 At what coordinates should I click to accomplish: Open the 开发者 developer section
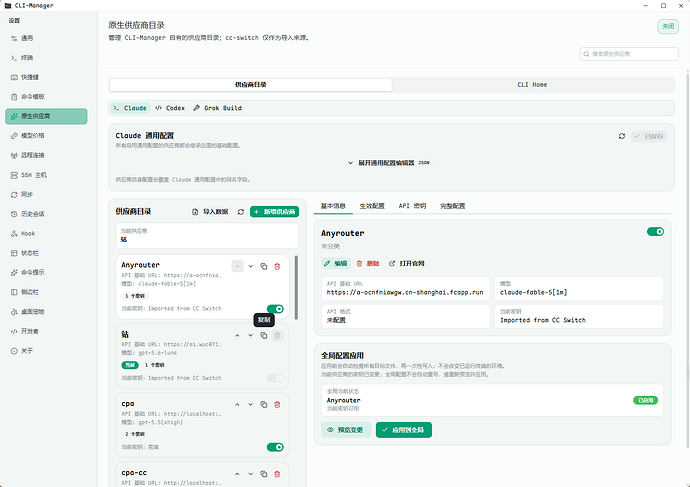click(x=46, y=331)
